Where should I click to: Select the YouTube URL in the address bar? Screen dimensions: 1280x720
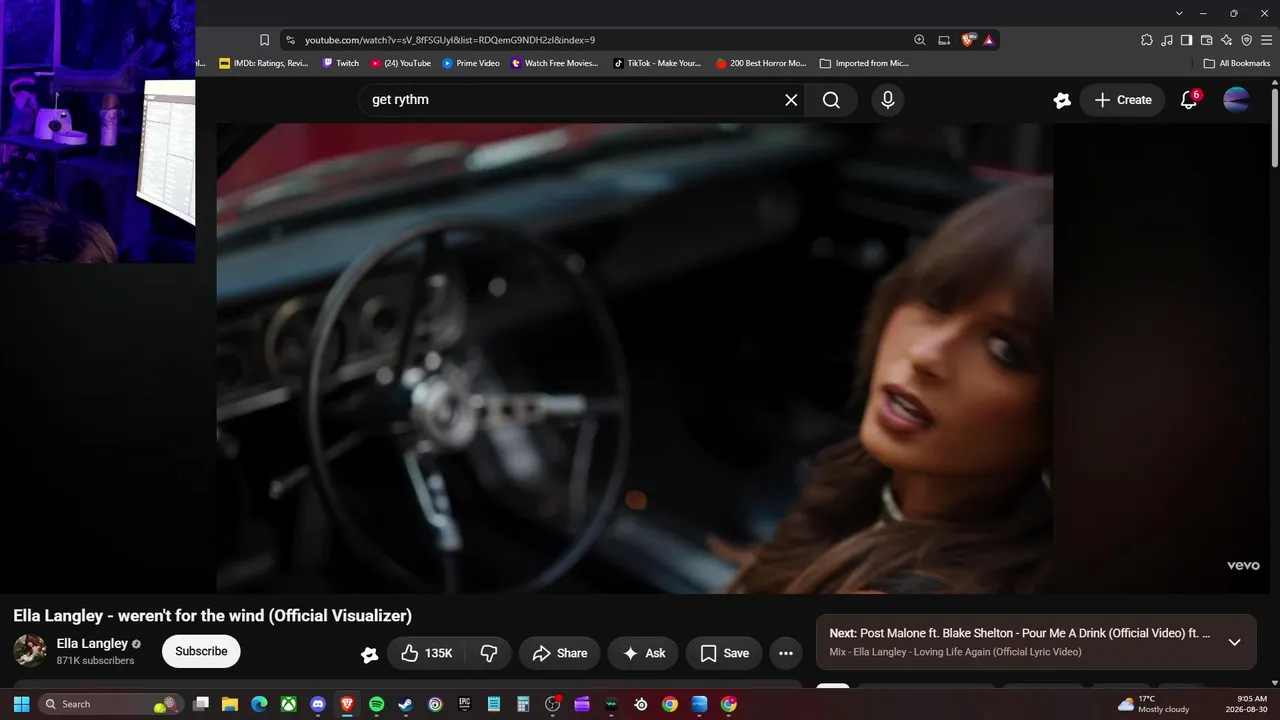tap(450, 40)
